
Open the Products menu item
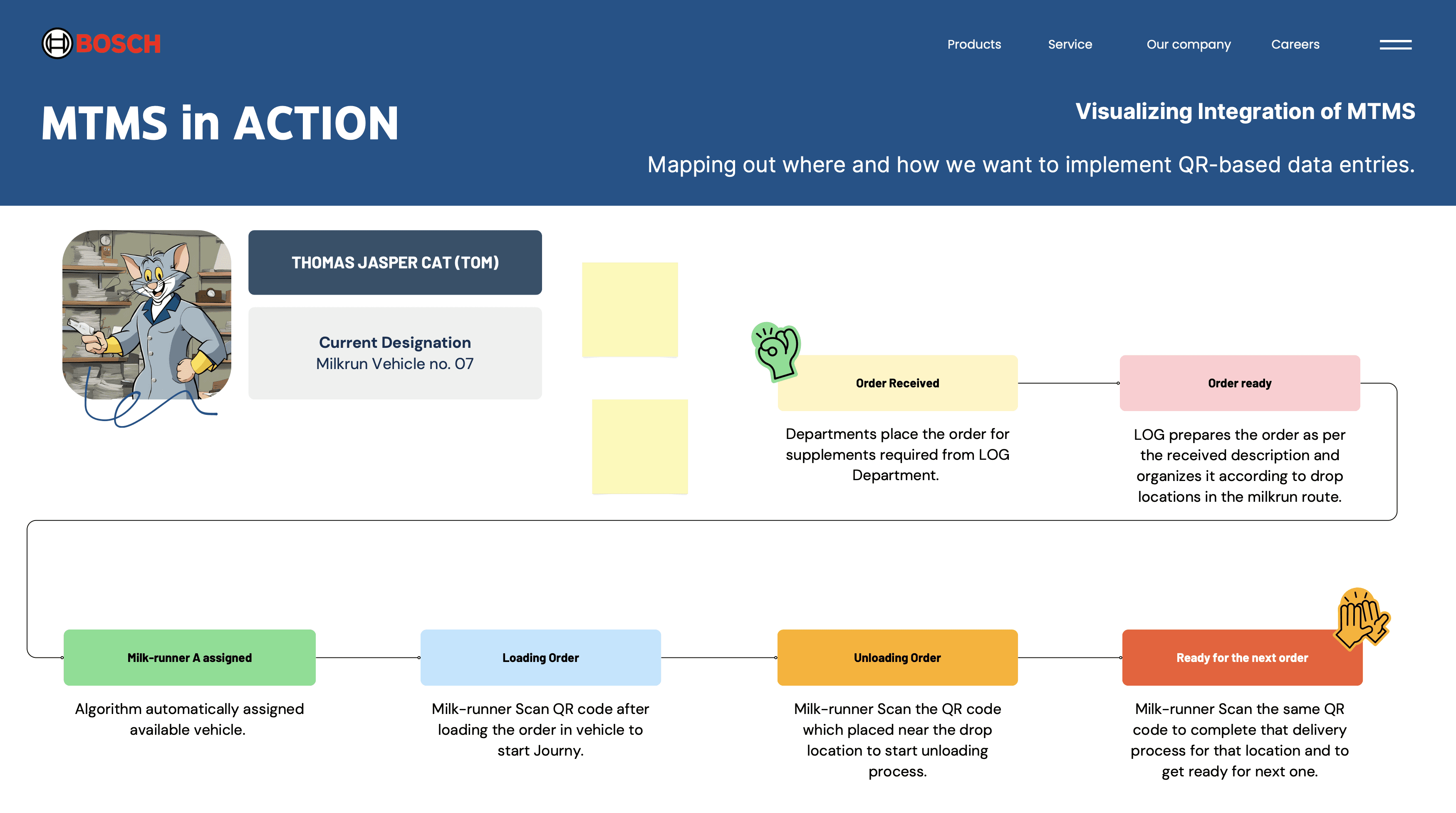(973, 45)
